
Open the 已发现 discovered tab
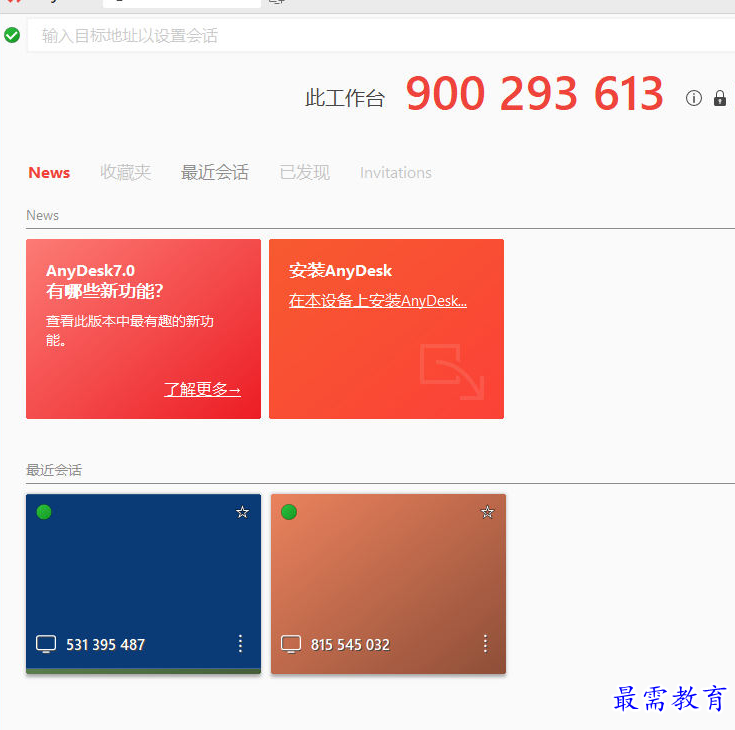tap(305, 173)
